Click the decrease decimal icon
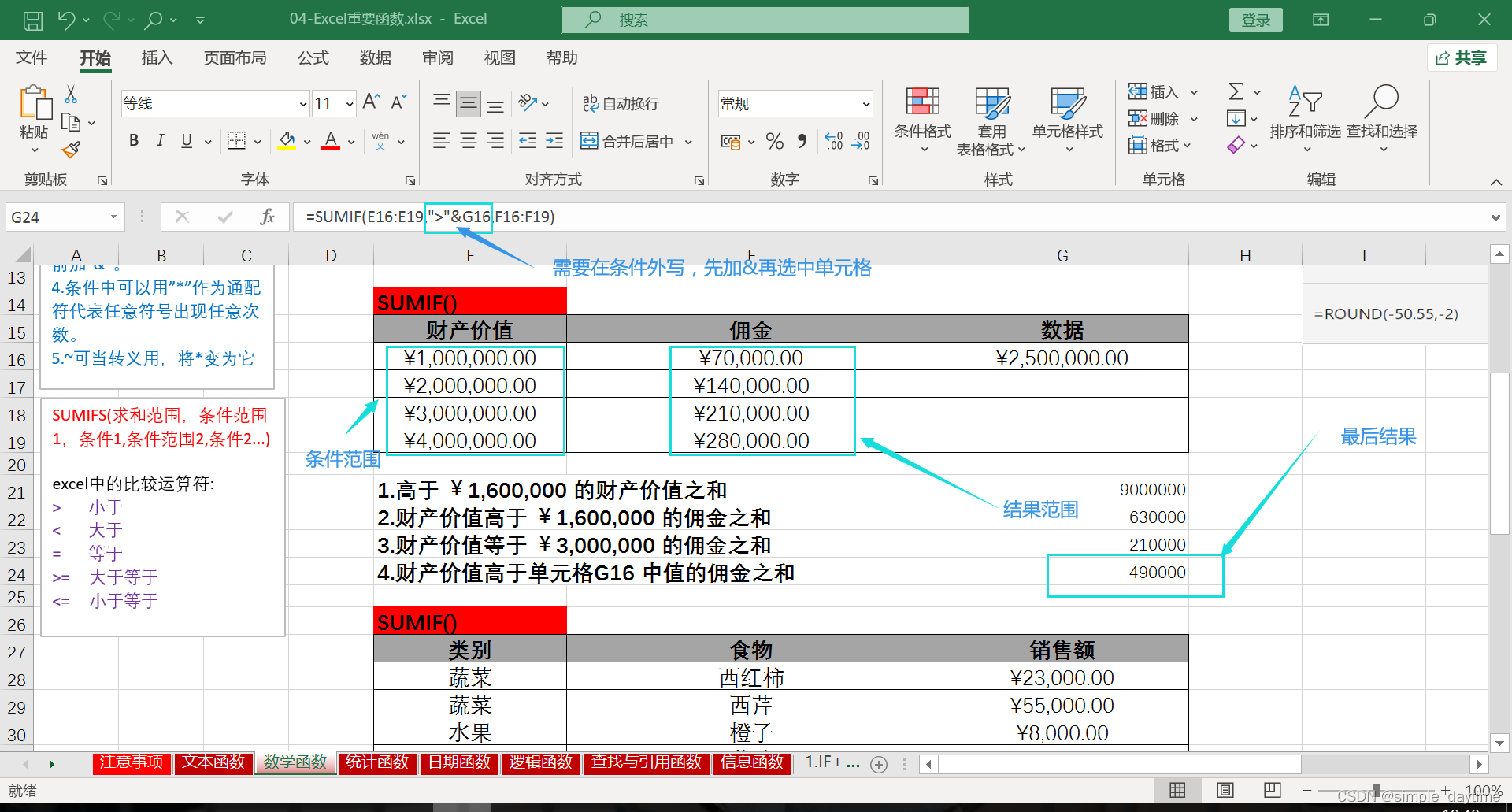 pyautogui.click(x=862, y=142)
